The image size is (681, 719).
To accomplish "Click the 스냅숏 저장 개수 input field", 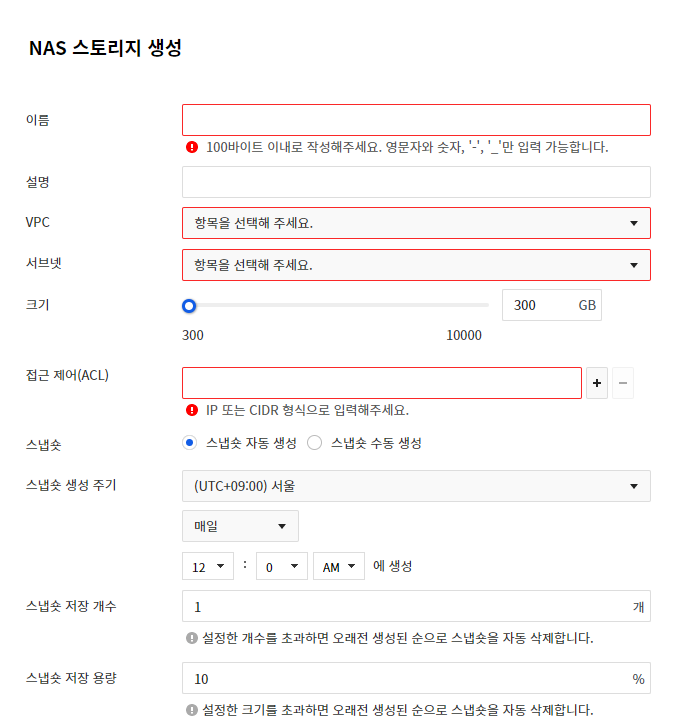I will (x=416, y=606).
